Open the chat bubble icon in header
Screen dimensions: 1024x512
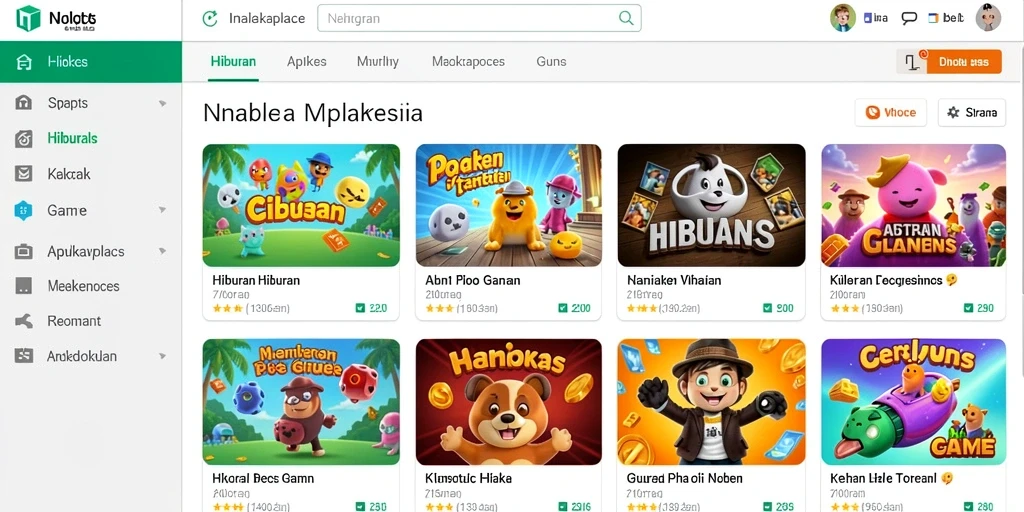tap(909, 18)
